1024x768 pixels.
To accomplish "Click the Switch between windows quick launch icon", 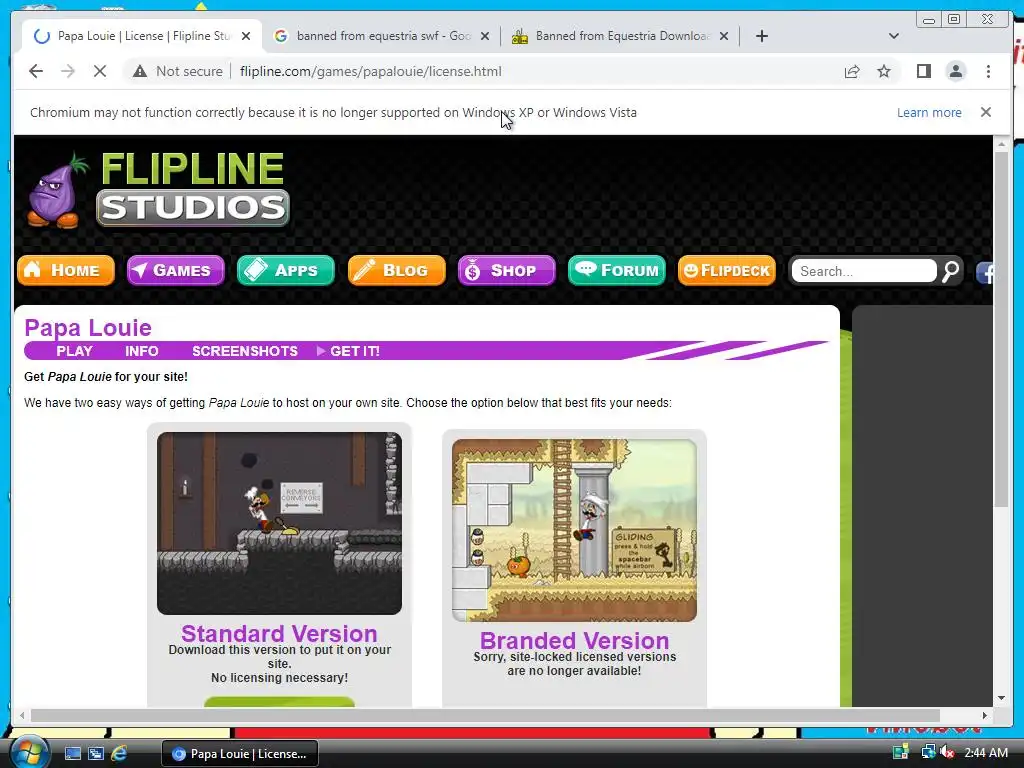I will [96, 754].
